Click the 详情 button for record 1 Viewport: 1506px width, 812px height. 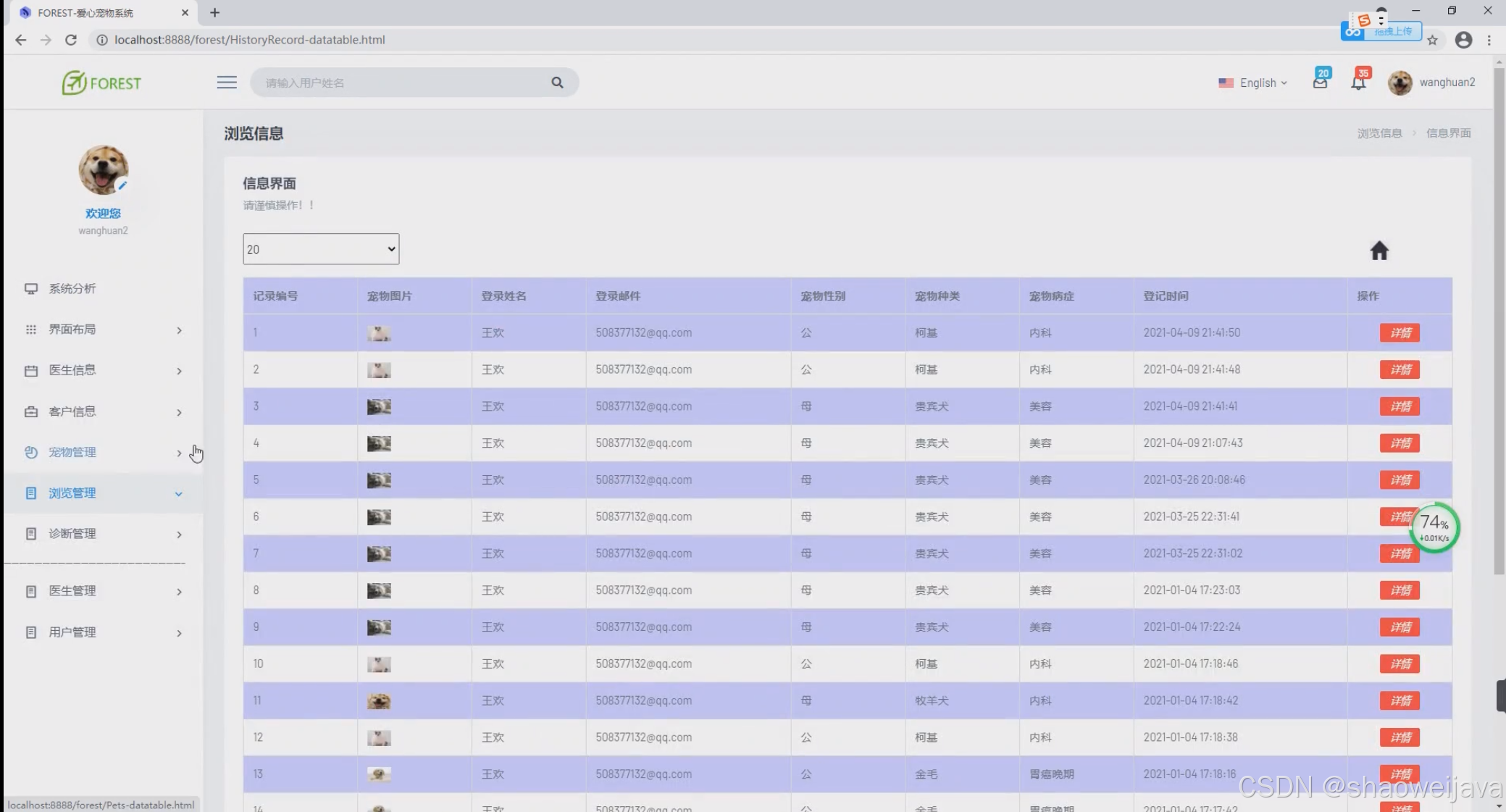point(1399,332)
